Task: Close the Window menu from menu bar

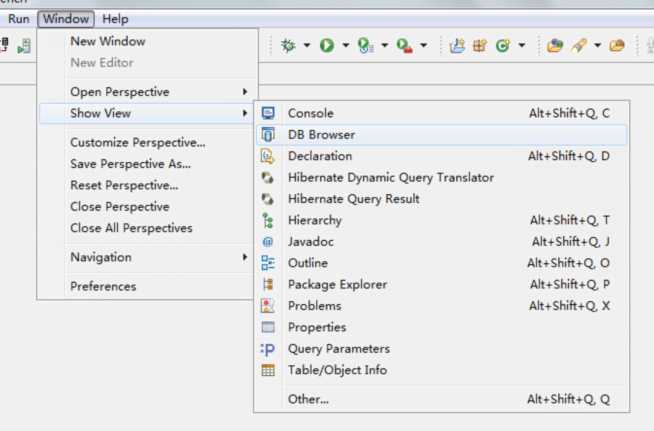Action: tap(66, 19)
